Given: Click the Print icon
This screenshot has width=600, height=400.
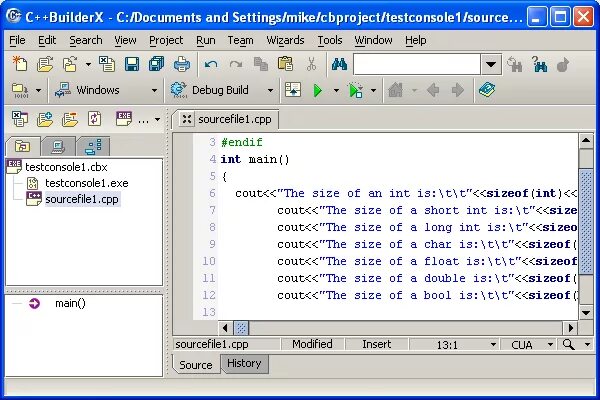Looking at the screenshot, I should click(x=181, y=64).
